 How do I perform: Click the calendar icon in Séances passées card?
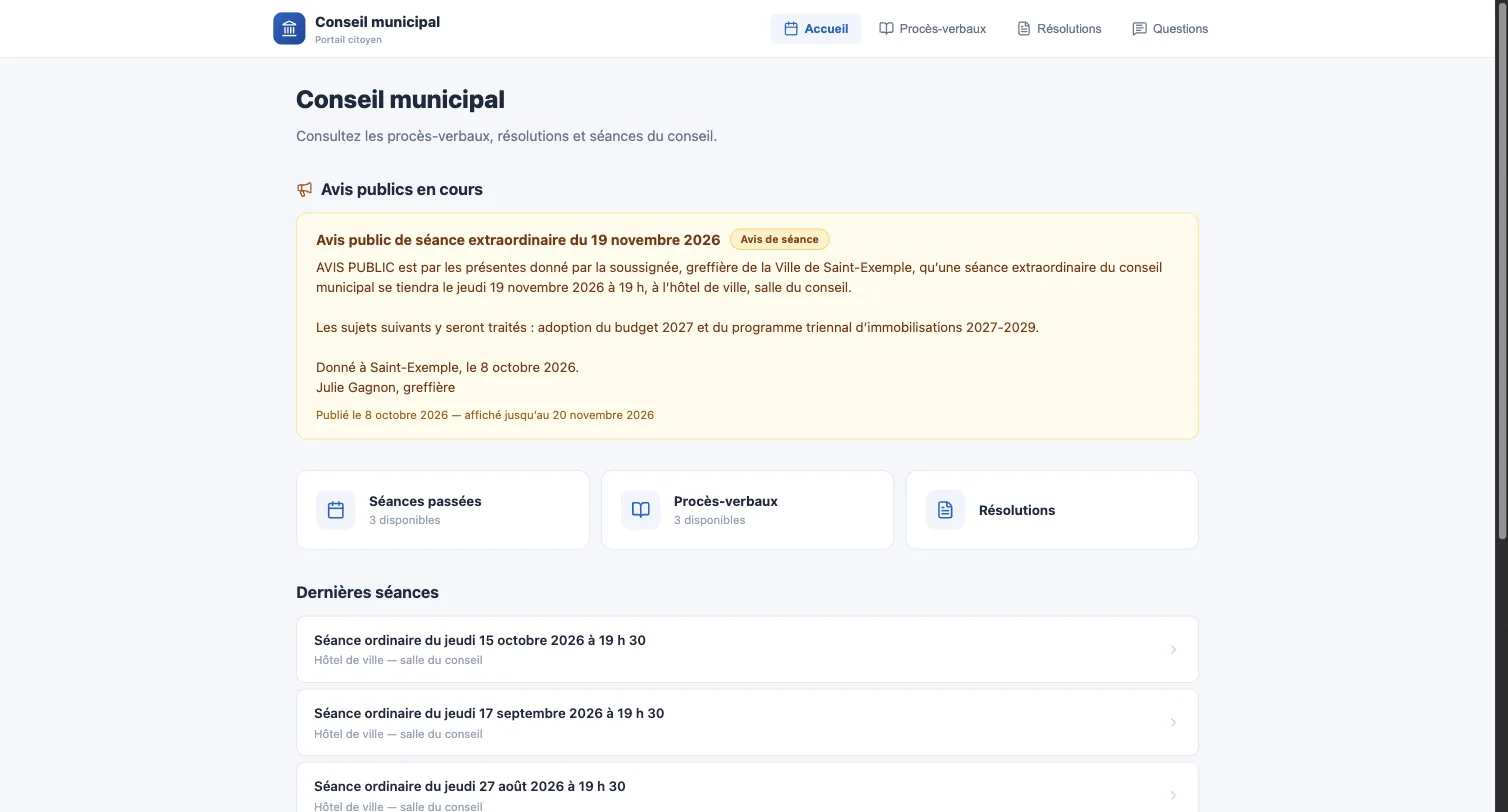(336, 510)
